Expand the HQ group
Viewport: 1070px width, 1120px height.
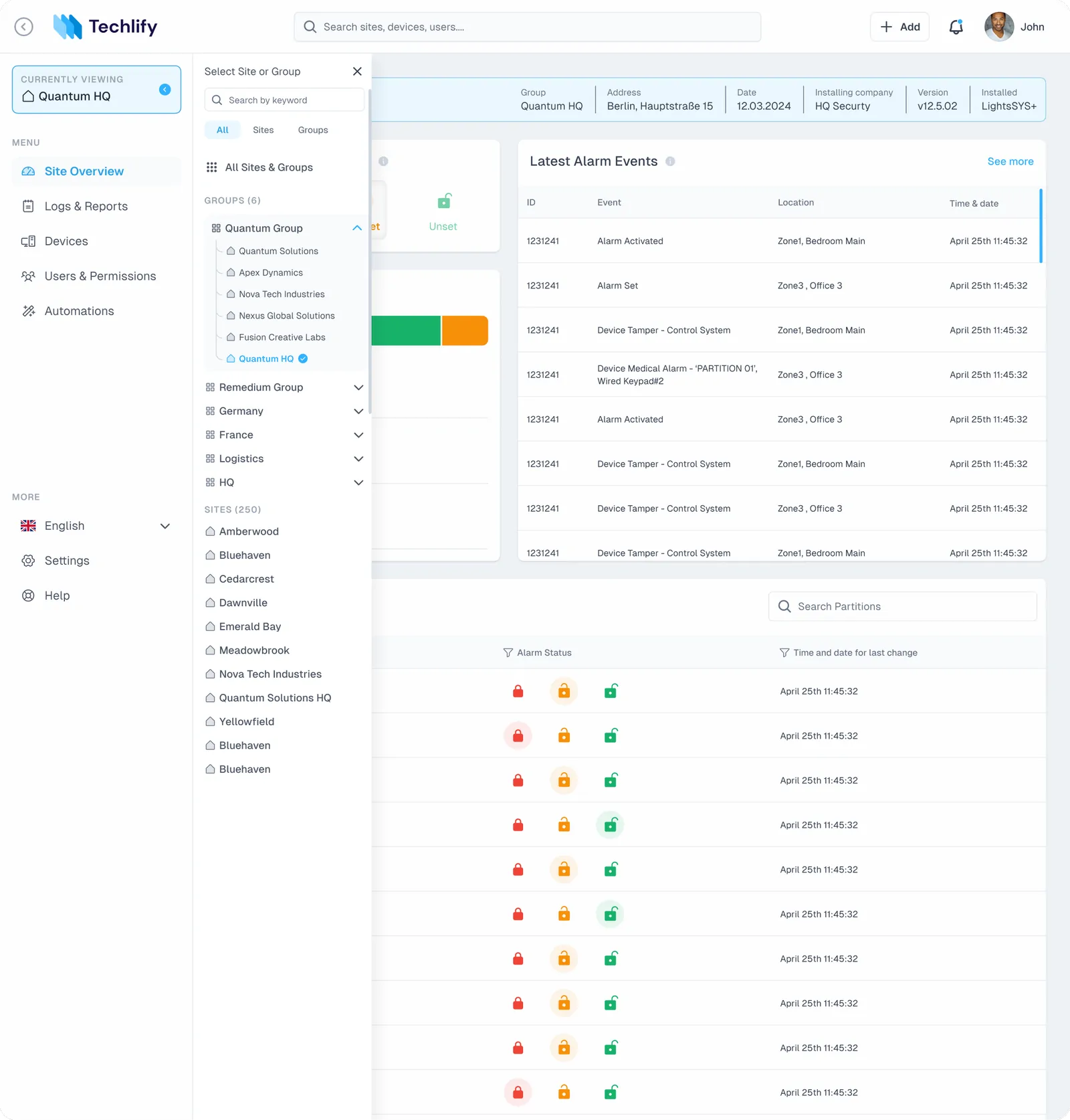pyautogui.click(x=358, y=482)
